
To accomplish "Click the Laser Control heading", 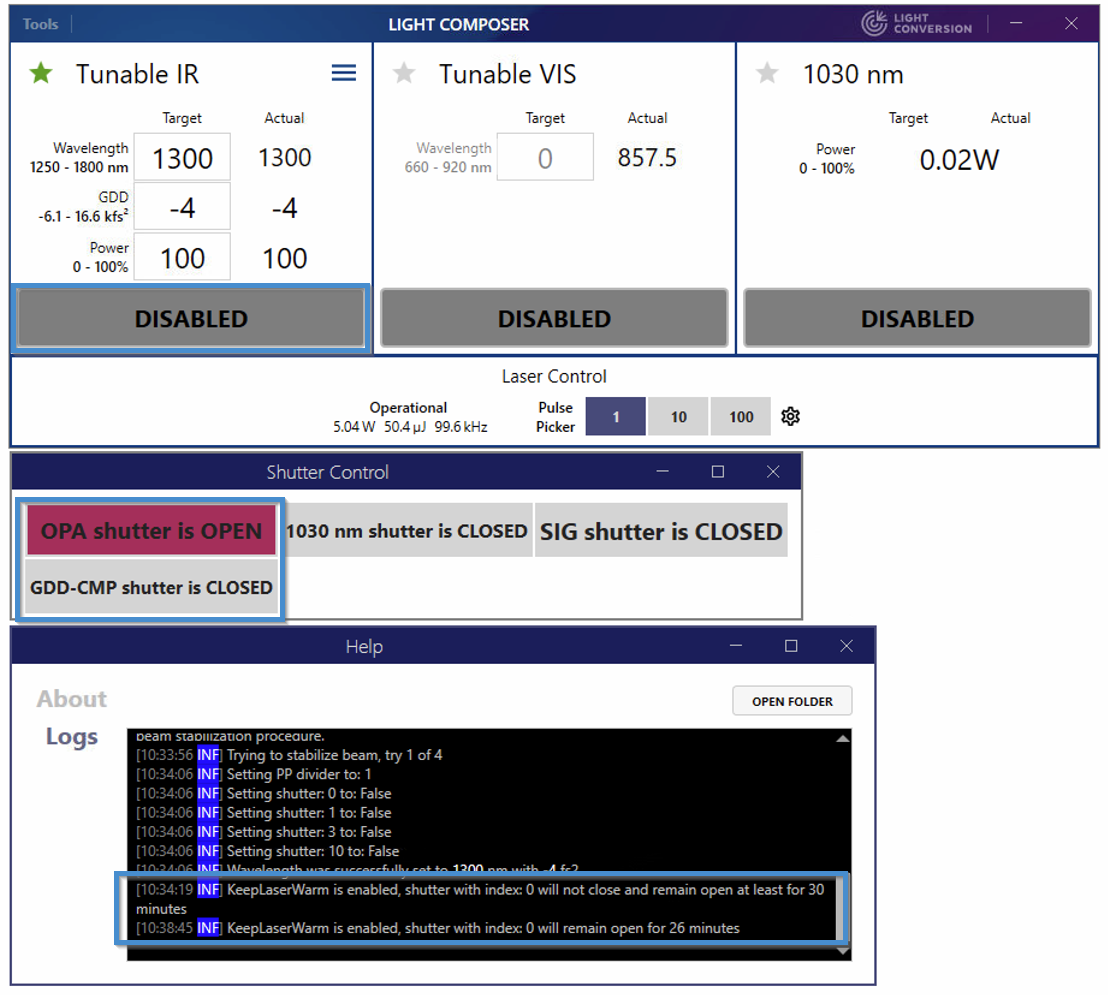I will point(554,376).
